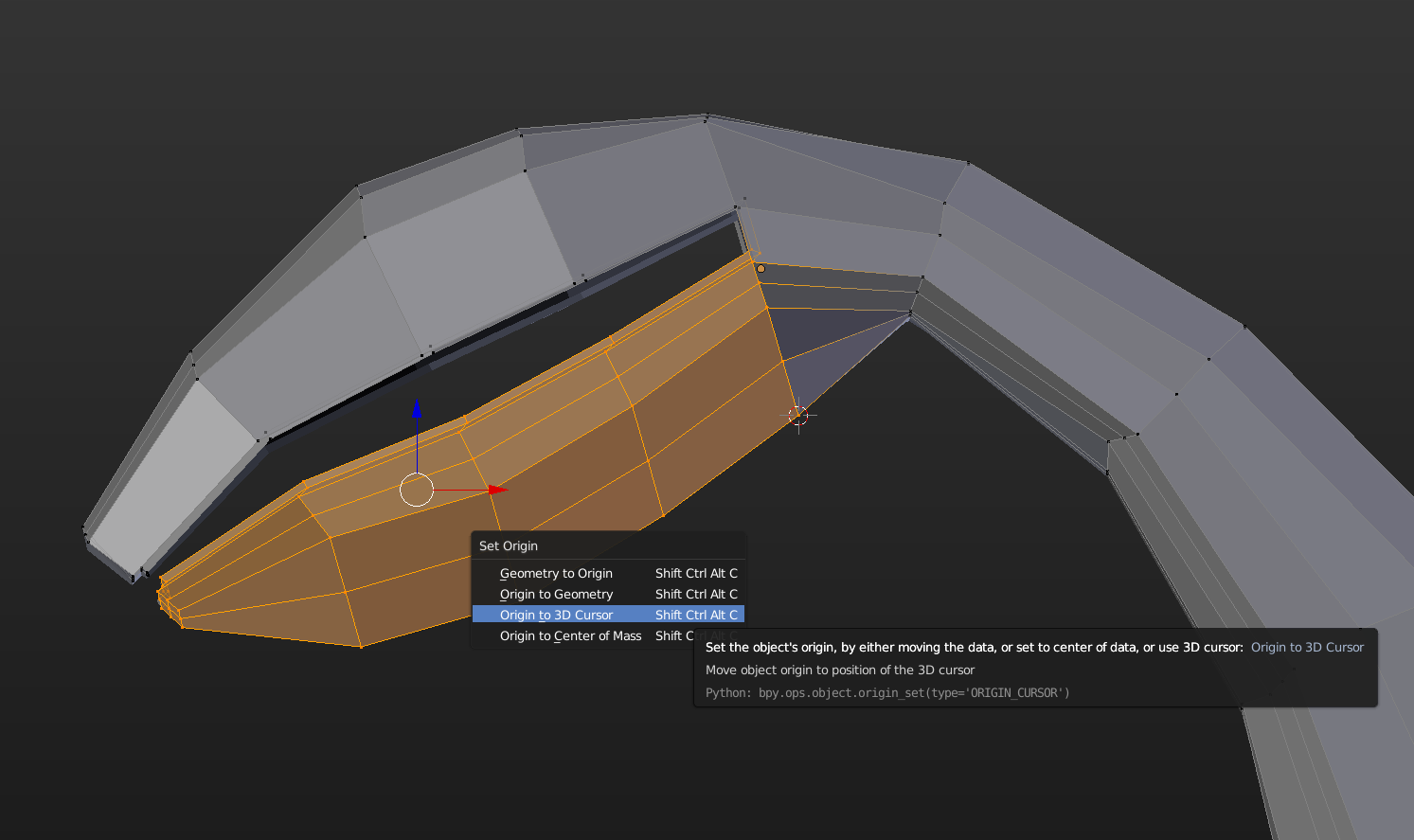This screenshot has width=1414, height=840.
Task: Click the blue Z-axis gizmo arrow
Action: pos(417,410)
